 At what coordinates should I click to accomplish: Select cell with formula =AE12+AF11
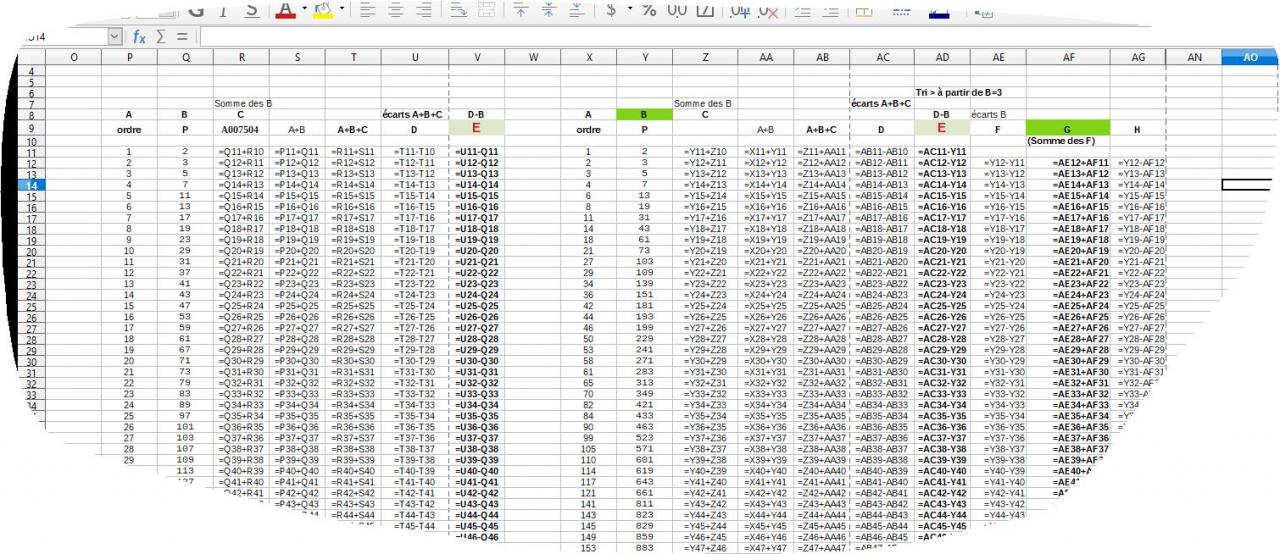click(x=1068, y=162)
